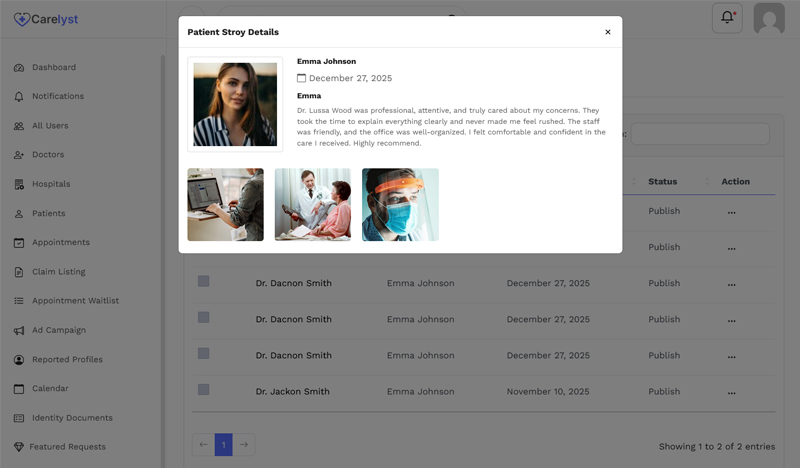Image resolution: width=800 pixels, height=468 pixels.
Task: Go to All Users page
Action: (50, 126)
